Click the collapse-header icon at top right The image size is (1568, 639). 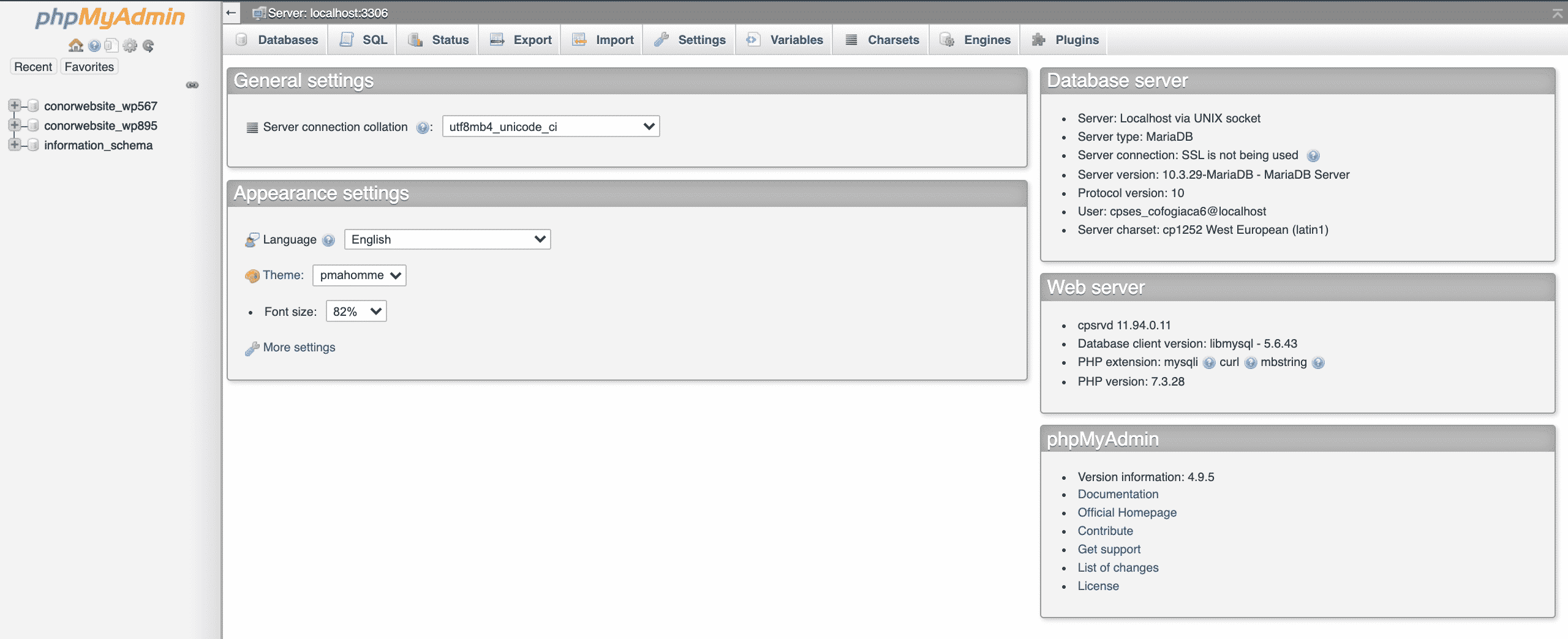coord(1558,13)
